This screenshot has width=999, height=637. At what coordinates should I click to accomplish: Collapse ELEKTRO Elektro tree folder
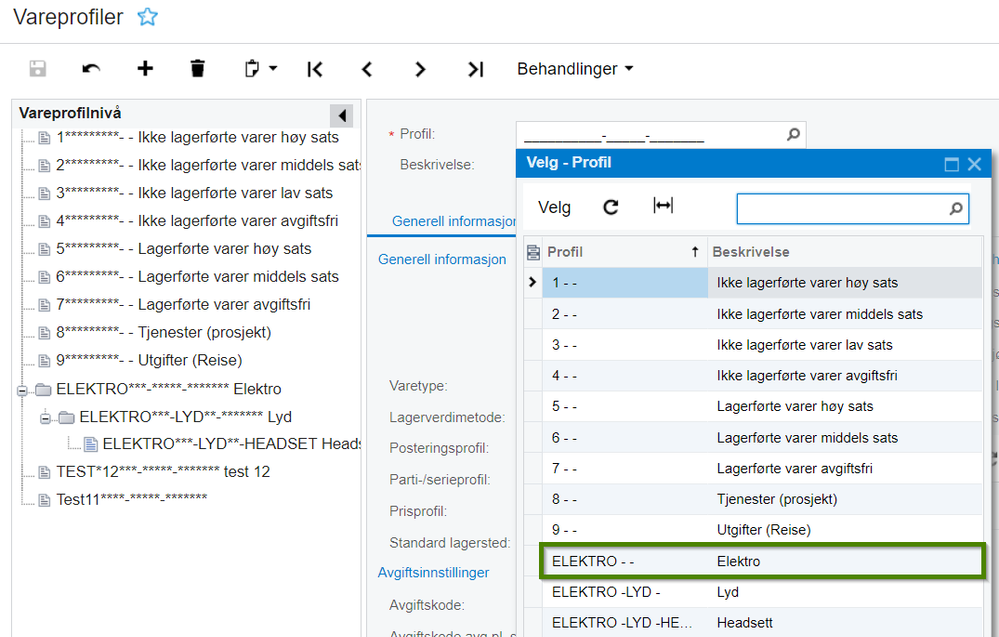(22, 390)
